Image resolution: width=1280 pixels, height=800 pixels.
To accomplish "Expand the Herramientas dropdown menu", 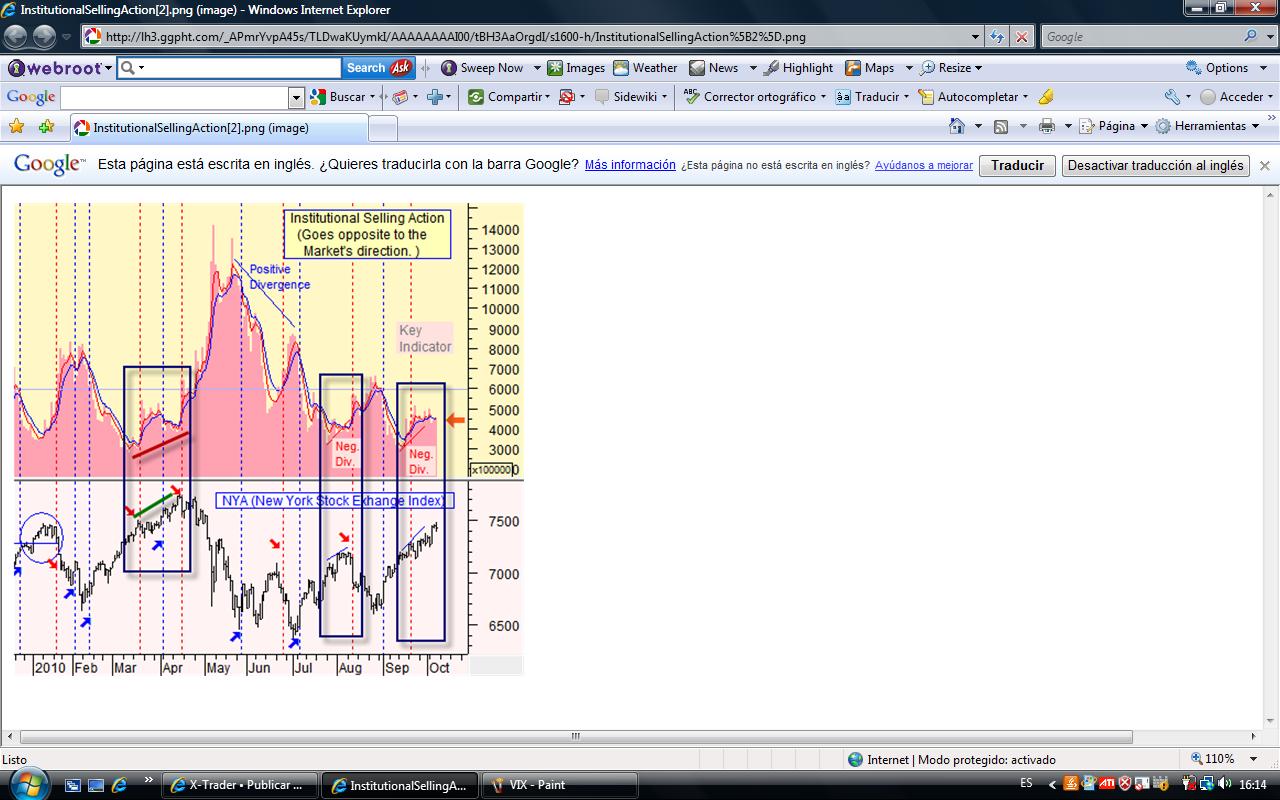I will (x=1208, y=126).
